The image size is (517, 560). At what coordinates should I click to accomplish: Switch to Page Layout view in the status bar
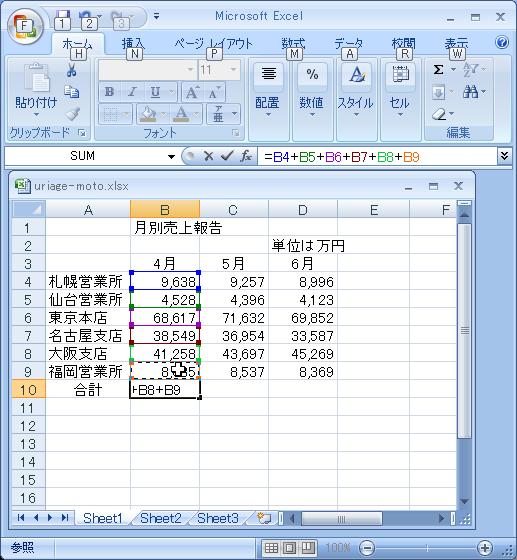coord(290,547)
